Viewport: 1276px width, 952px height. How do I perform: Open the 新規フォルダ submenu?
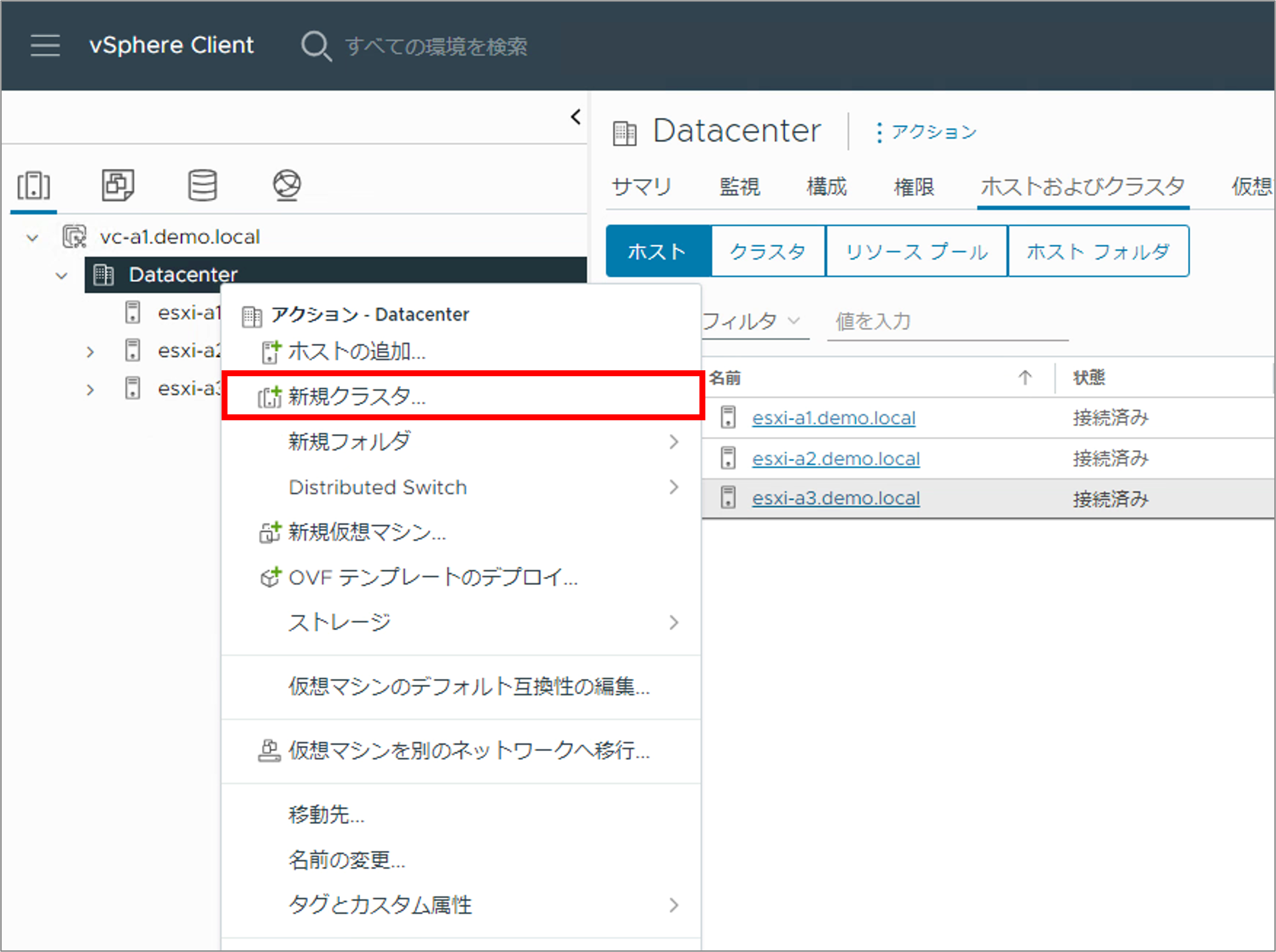tap(461, 442)
